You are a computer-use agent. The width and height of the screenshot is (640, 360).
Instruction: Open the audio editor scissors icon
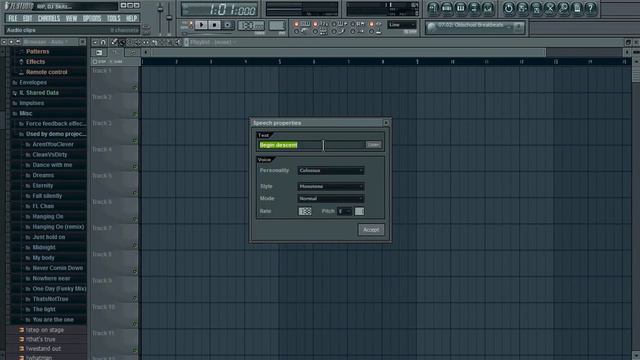[550, 8]
